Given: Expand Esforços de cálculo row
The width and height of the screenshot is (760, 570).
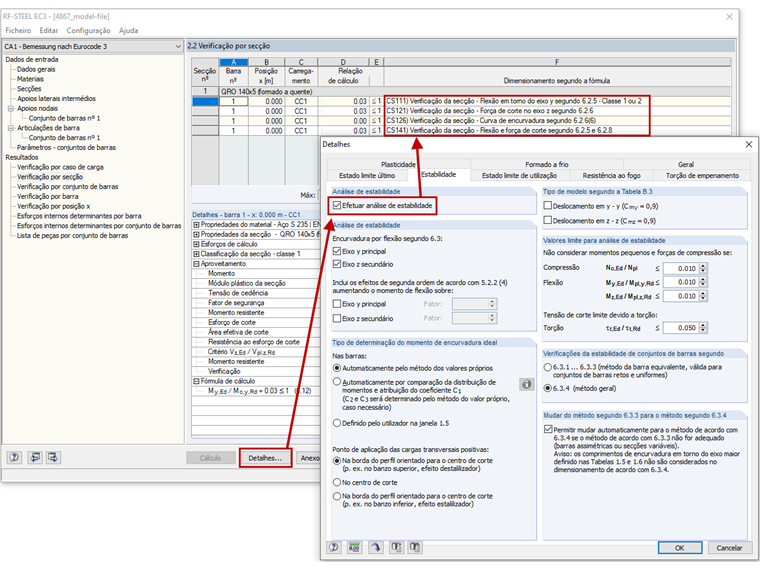Looking at the screenshot, I should click(196, 244).
